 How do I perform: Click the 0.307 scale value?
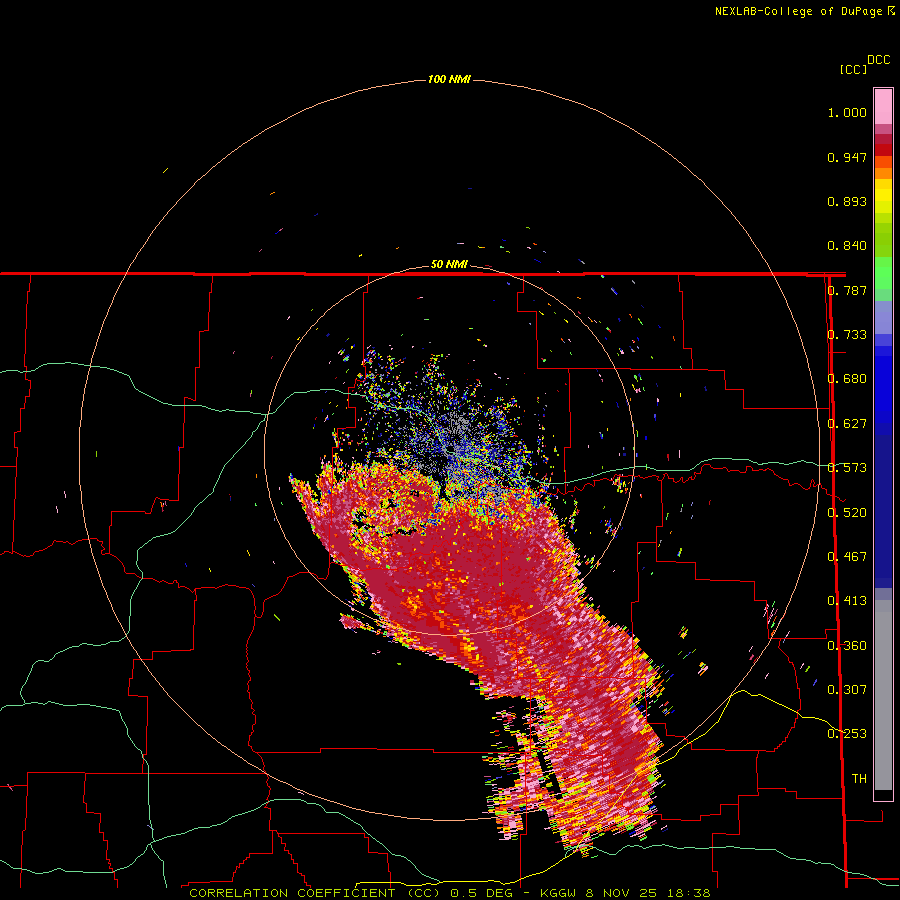coord(847,690)
